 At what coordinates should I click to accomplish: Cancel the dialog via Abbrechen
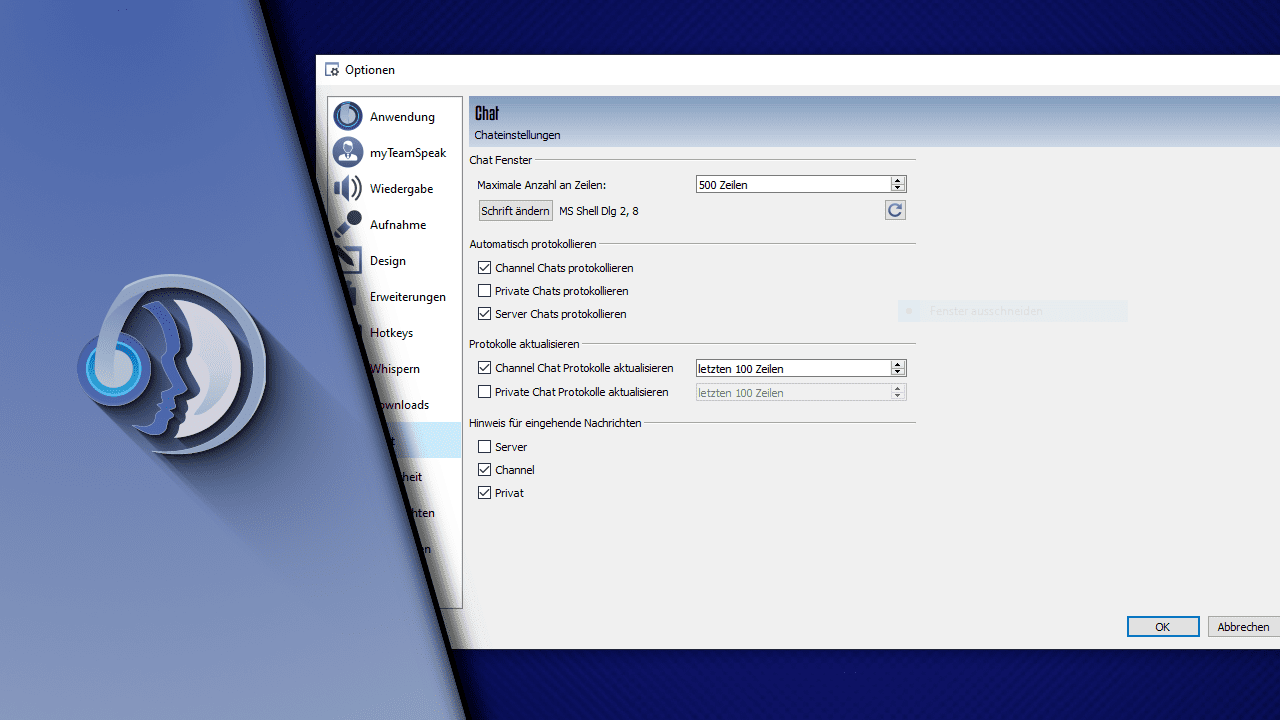(1243, 626)
